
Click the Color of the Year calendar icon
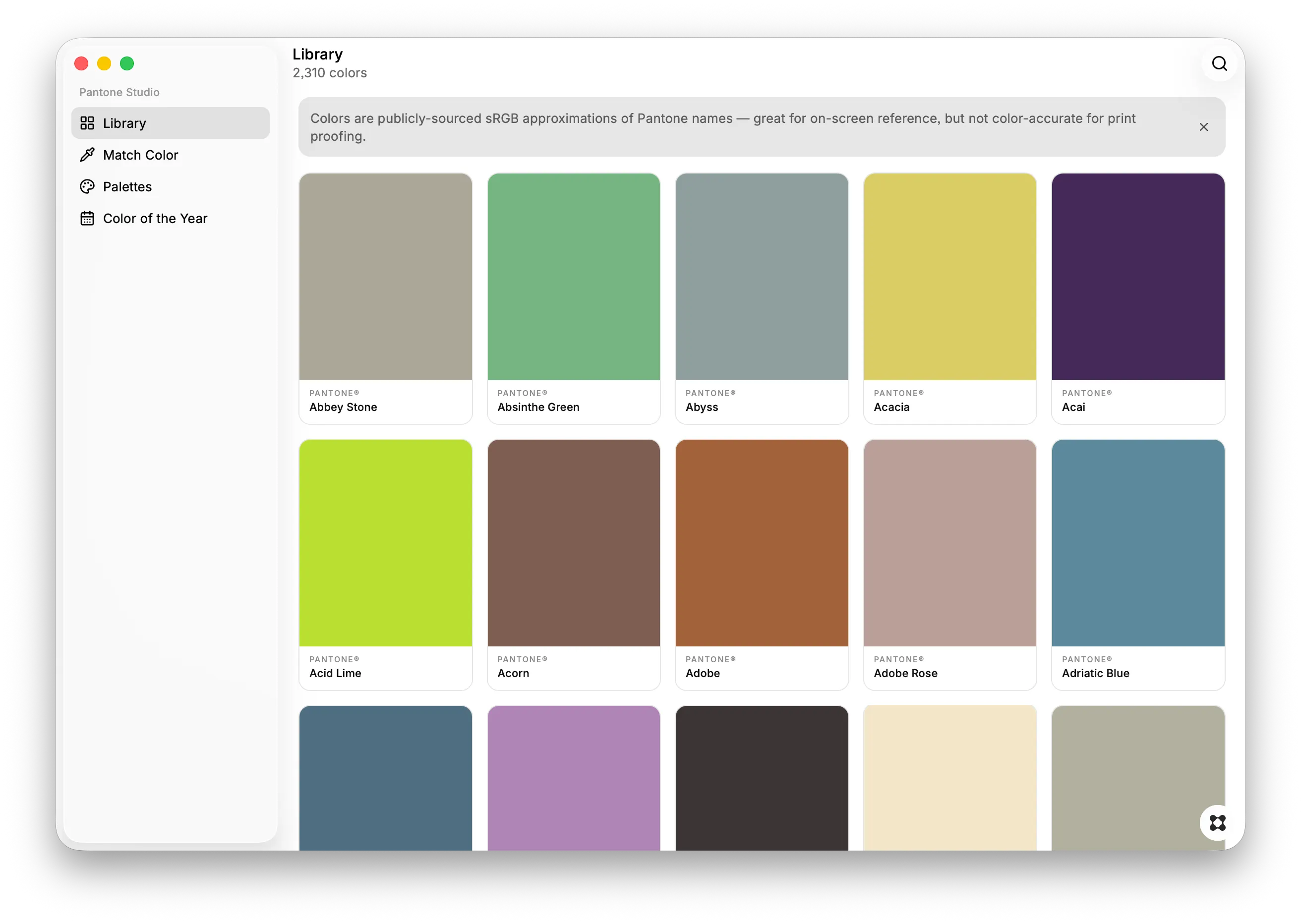pyautogui.click(x=87, y=219)
